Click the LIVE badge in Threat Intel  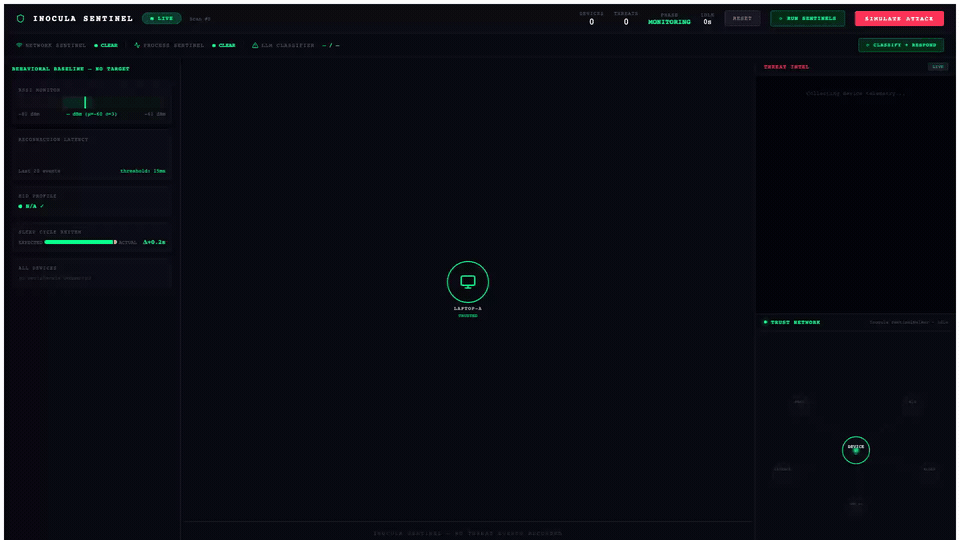(x=937, y=67)
